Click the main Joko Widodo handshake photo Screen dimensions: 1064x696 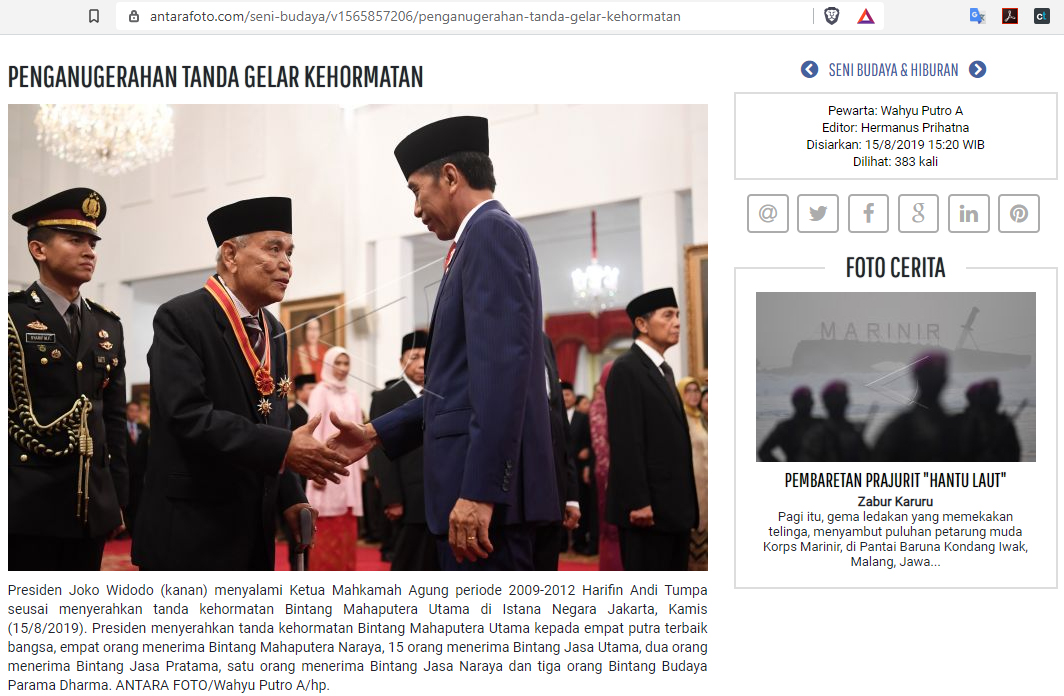click(358, 337)
